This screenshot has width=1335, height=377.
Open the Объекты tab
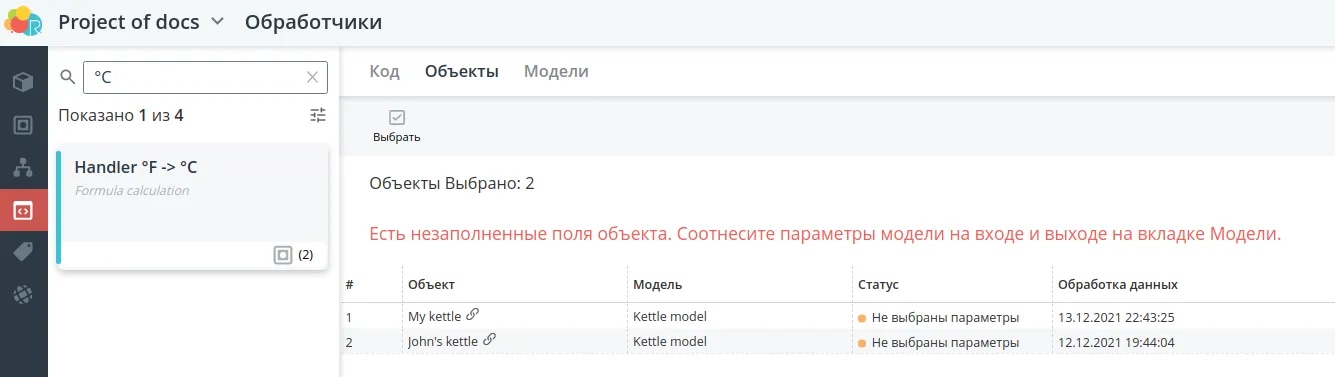tap(462, 72)
